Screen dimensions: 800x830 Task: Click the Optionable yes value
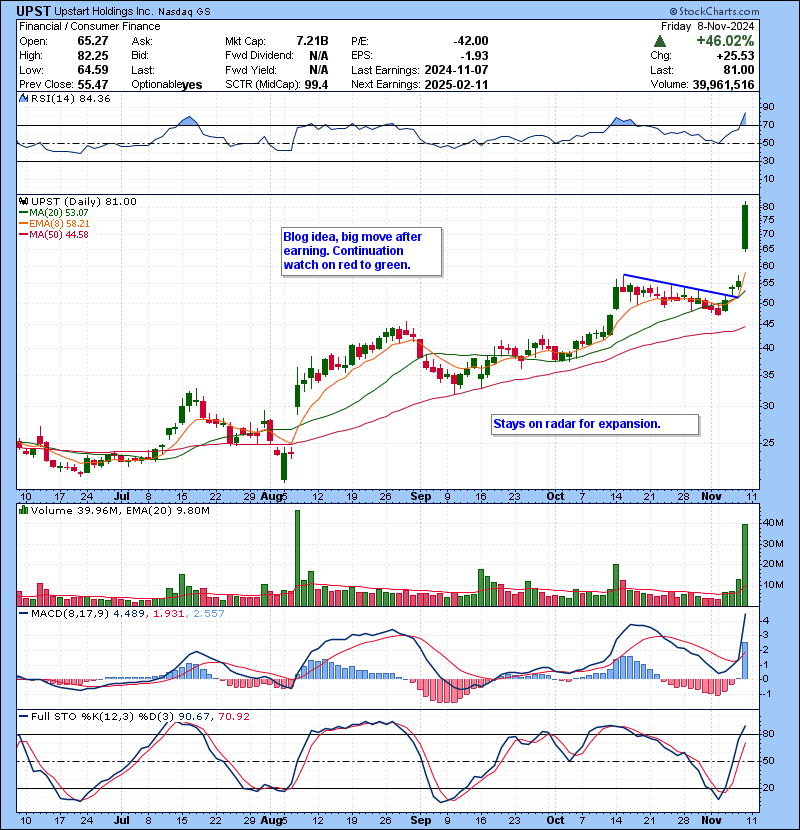tap(192, 85)
